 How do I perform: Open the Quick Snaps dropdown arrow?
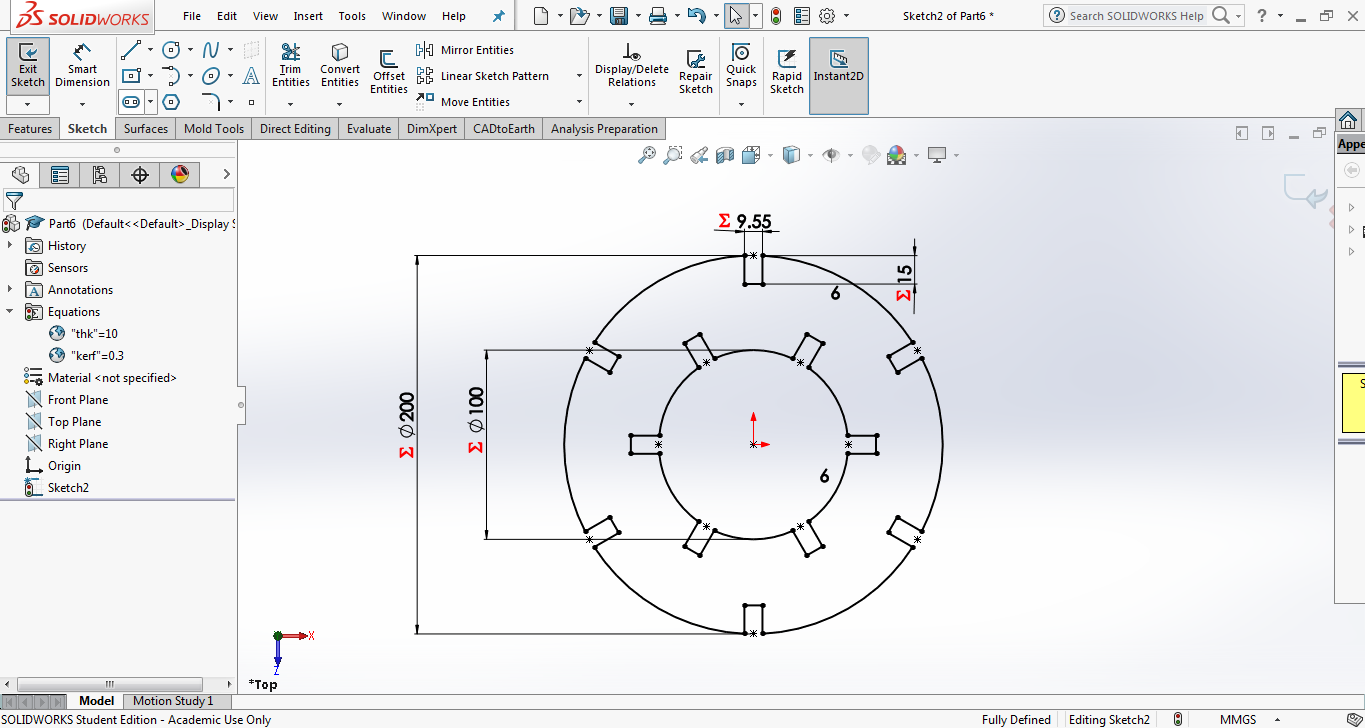pos(741,104)
